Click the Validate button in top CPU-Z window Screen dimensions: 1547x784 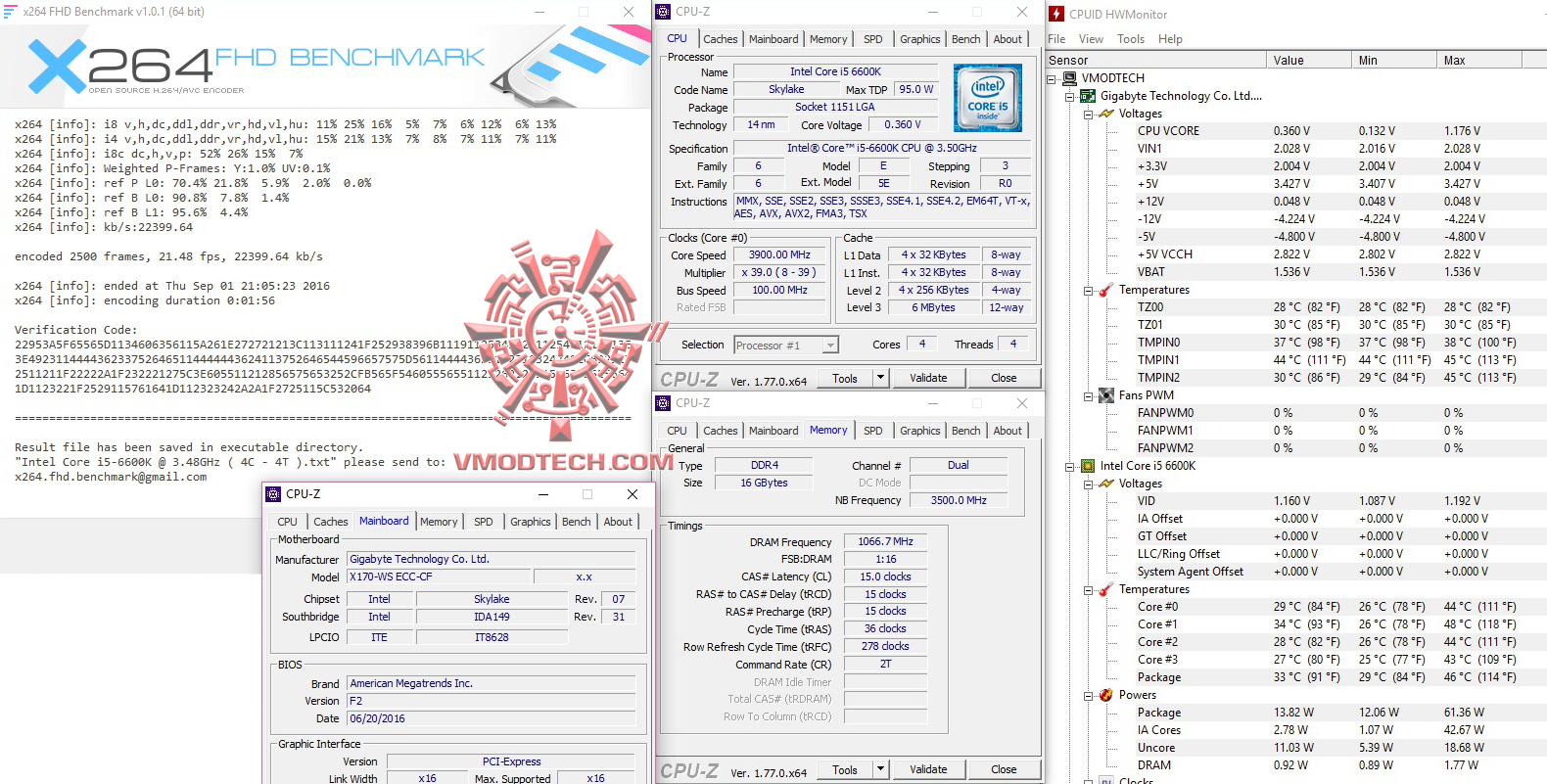[928, 378]
